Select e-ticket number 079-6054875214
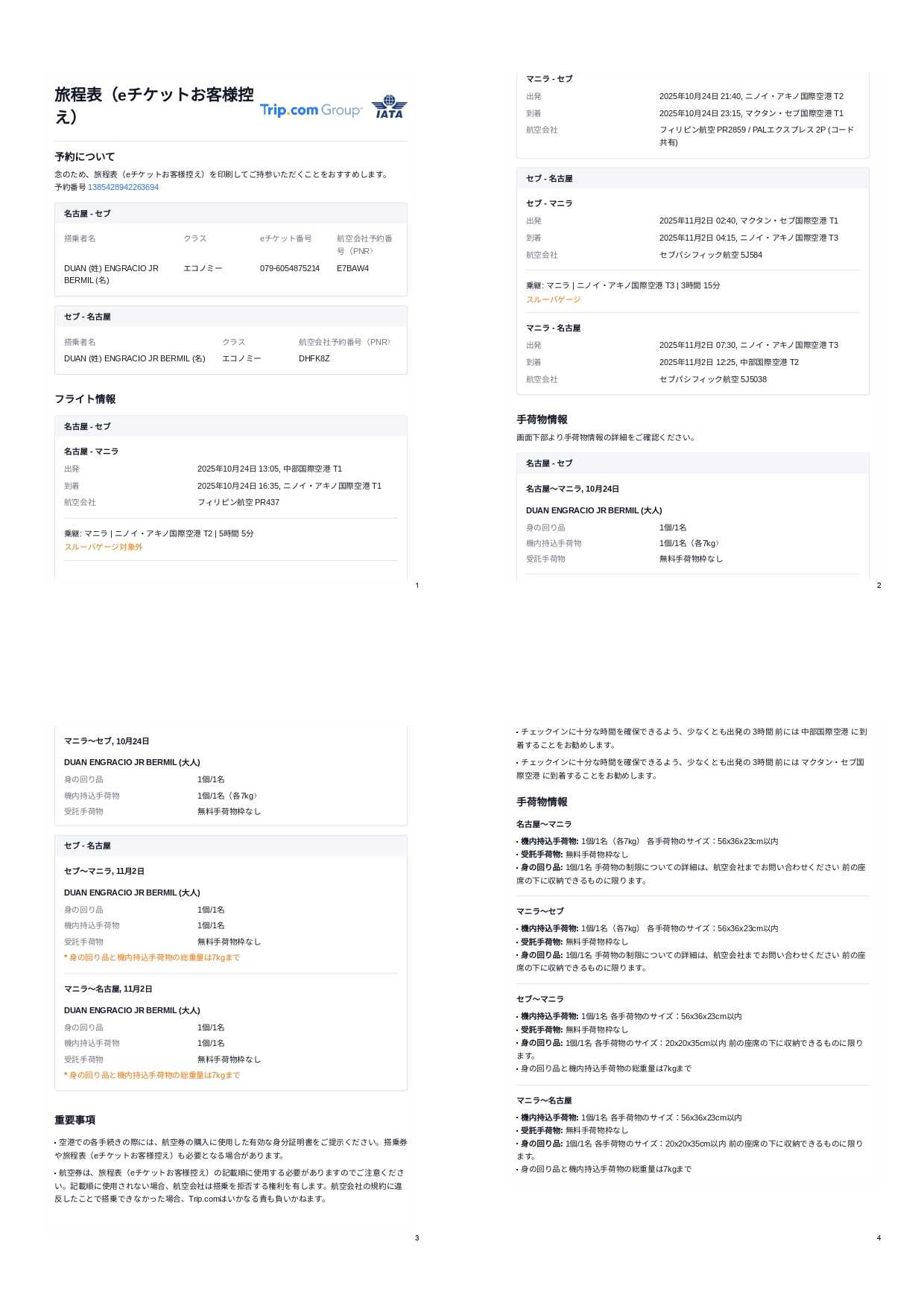This screenshot has height=1306, width=924. [x=289, y=268]
